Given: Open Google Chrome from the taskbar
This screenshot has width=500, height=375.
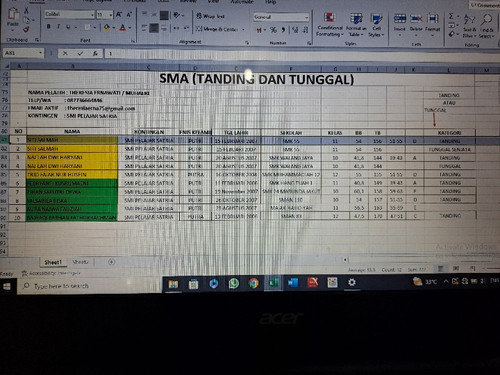Looking at the screenshot, I should tap(254, 283).
